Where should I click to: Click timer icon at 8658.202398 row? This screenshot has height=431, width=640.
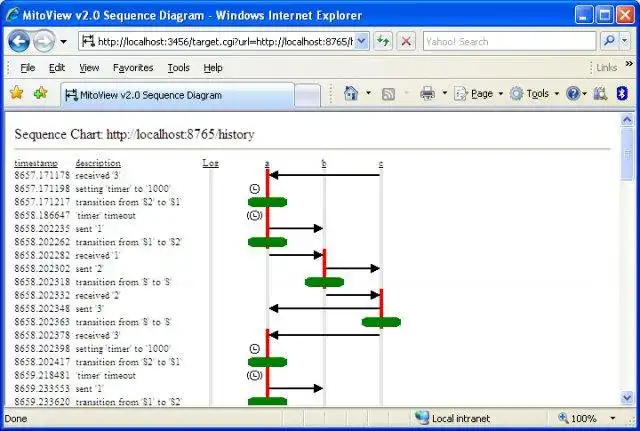click(x=254, y=349)
